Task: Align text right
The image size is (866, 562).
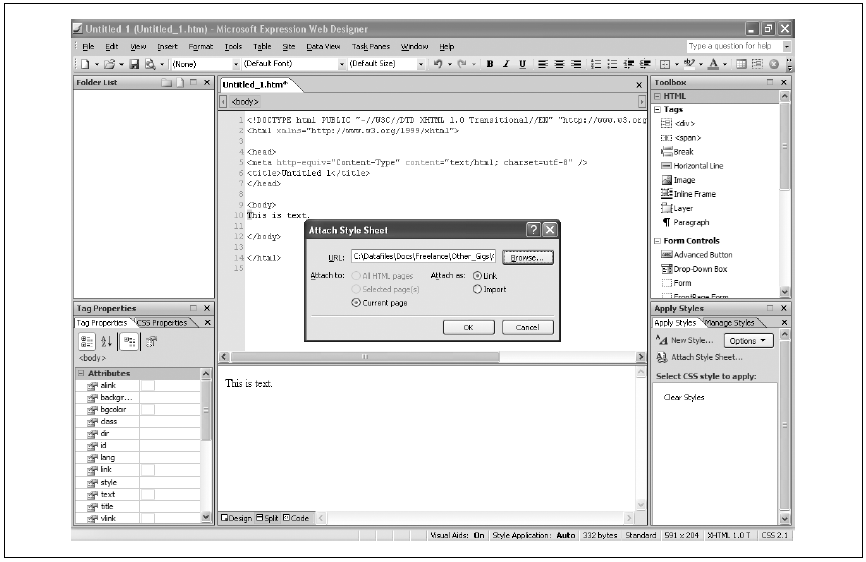Action: (x=575, y=64)
